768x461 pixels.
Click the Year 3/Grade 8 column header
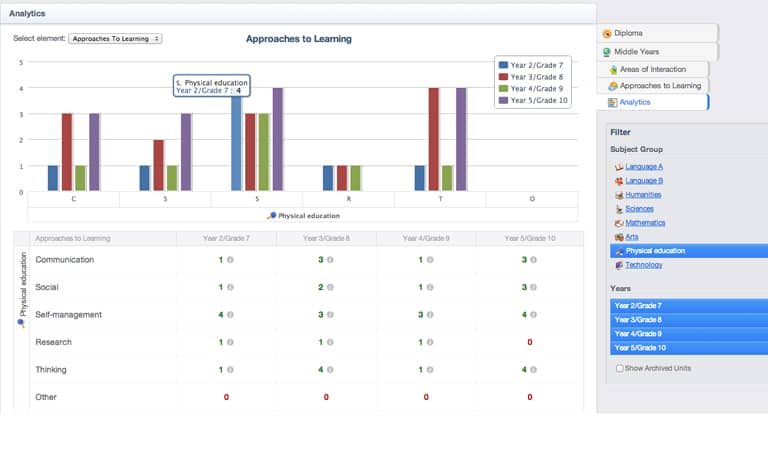pos(326,238)
